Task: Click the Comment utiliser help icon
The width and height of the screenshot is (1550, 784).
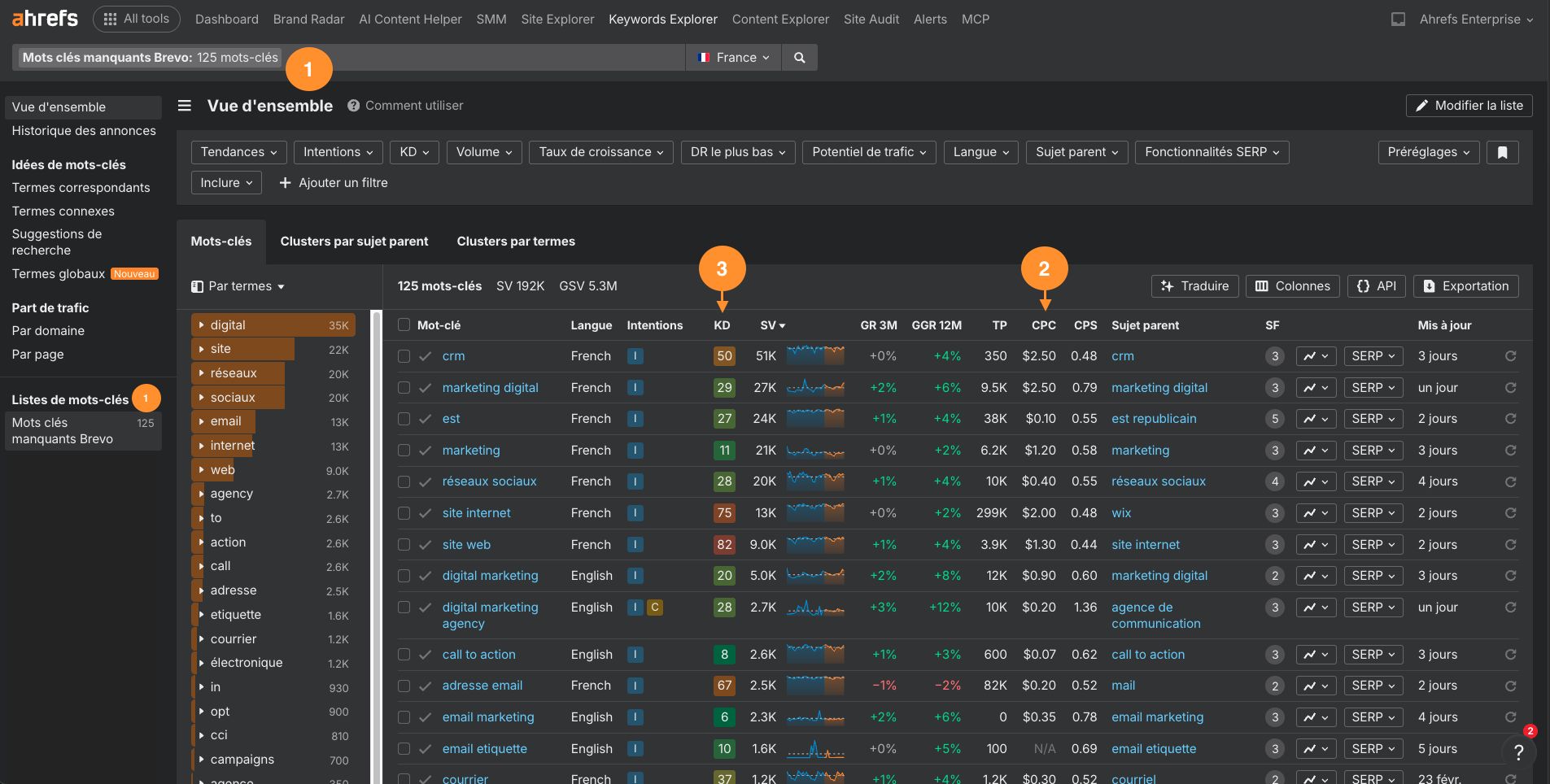Action: tap(353, 106)
